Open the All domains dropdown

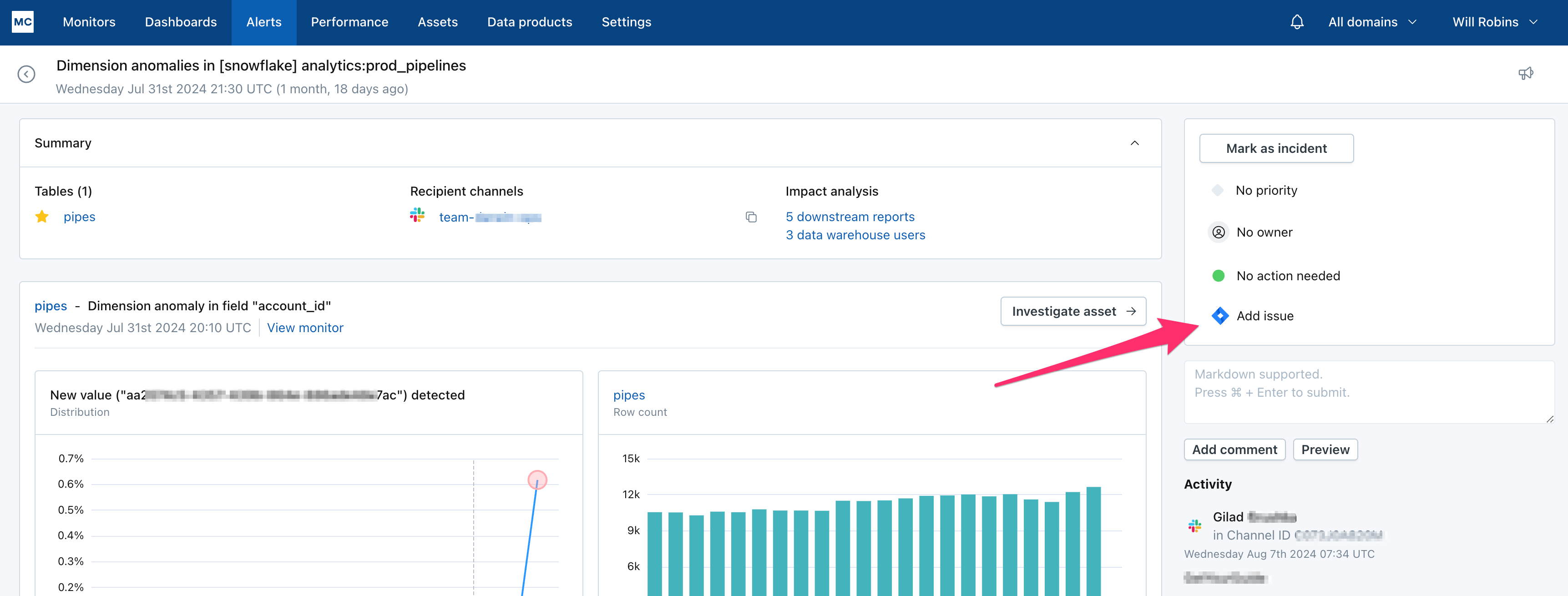1372,23
